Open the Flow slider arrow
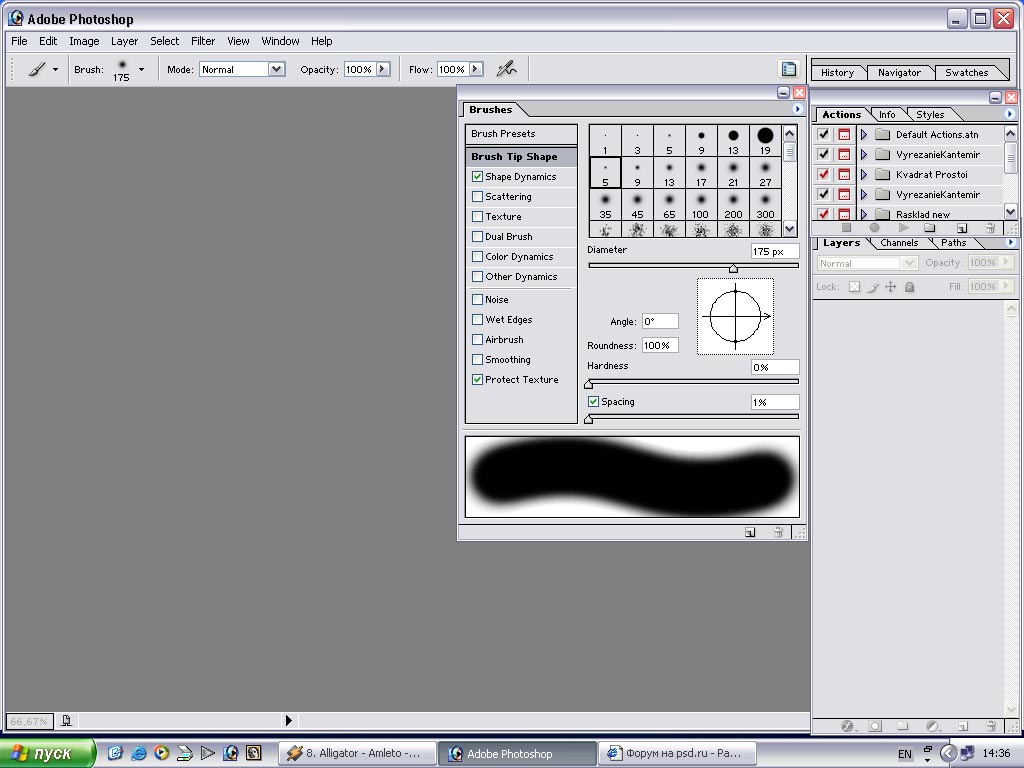The width and height of the screenshot is (1024, 768). tap(475, 69)
